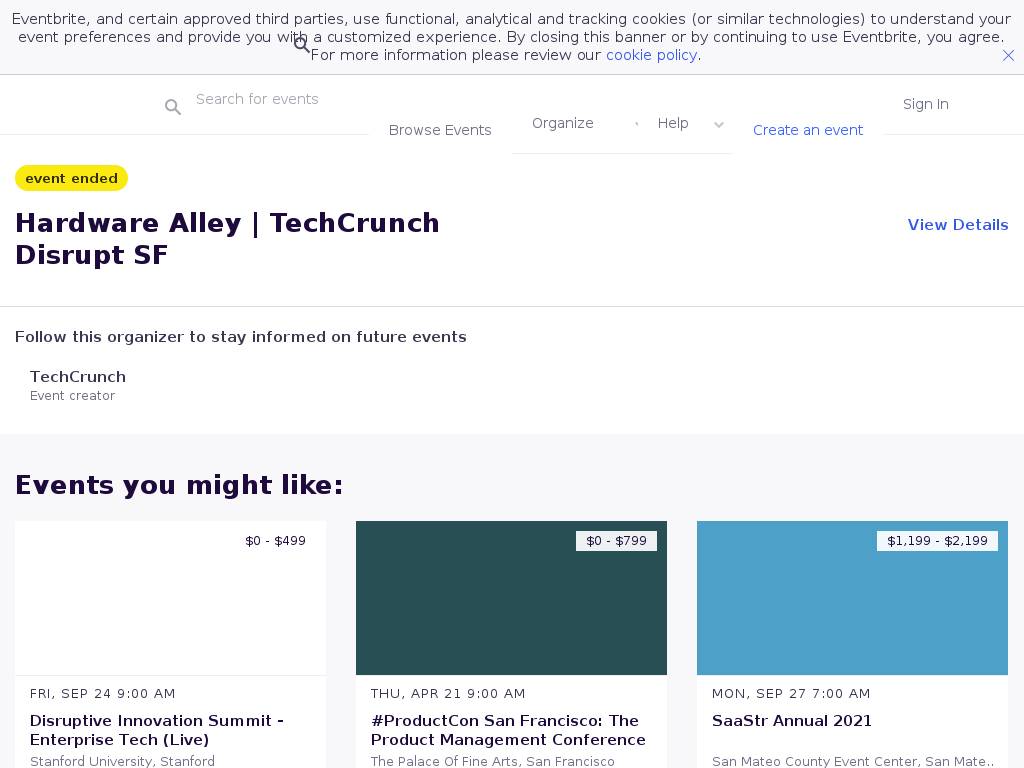
Task: Click Disruptive Innovation Summit event title
Action: (x=157, y=730)
